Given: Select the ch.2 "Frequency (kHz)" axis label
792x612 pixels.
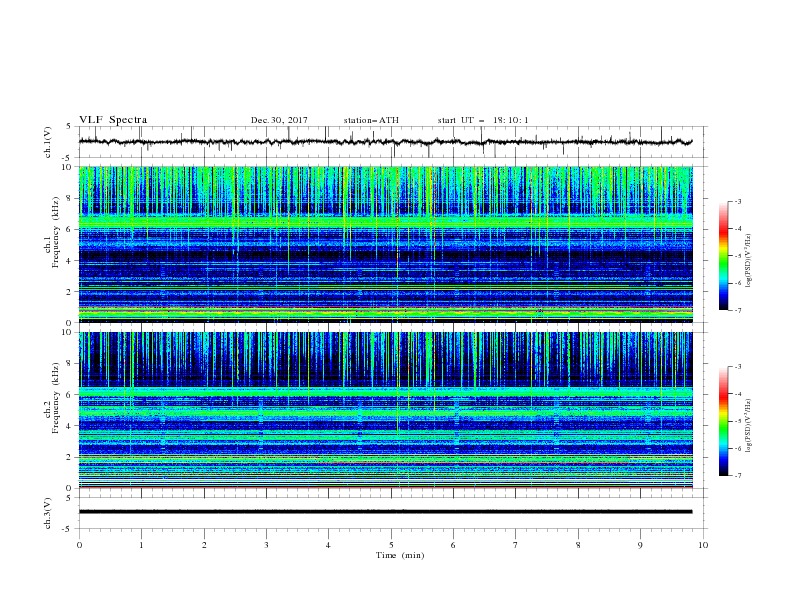Looking at the screenshot, I should [x=55, y=398].
